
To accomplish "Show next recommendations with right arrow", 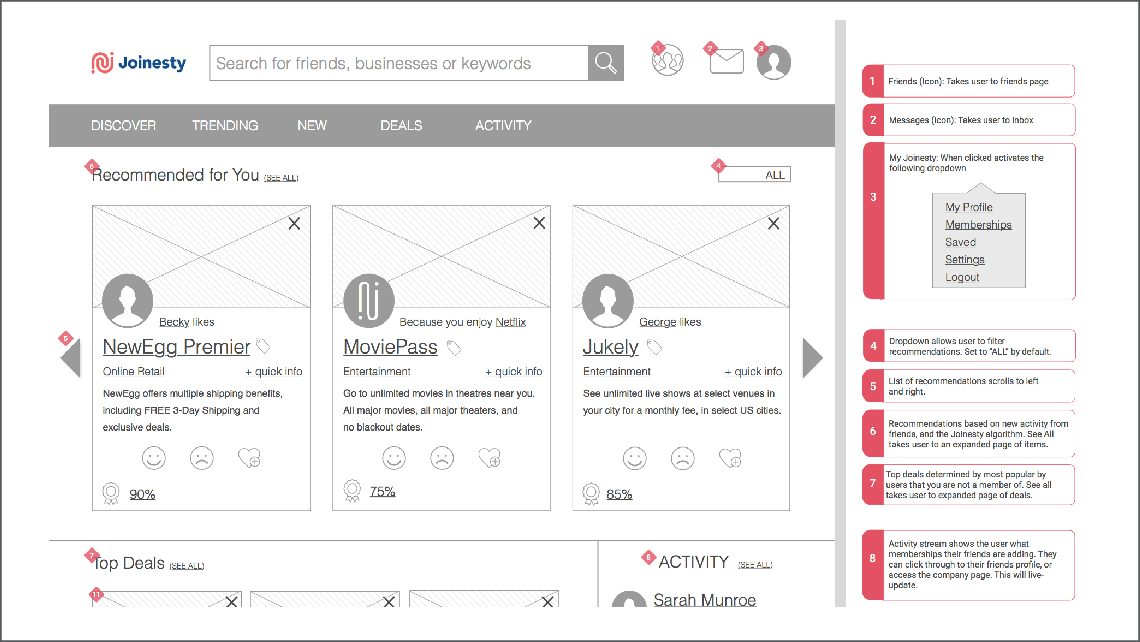I will (x=813, y=358).
